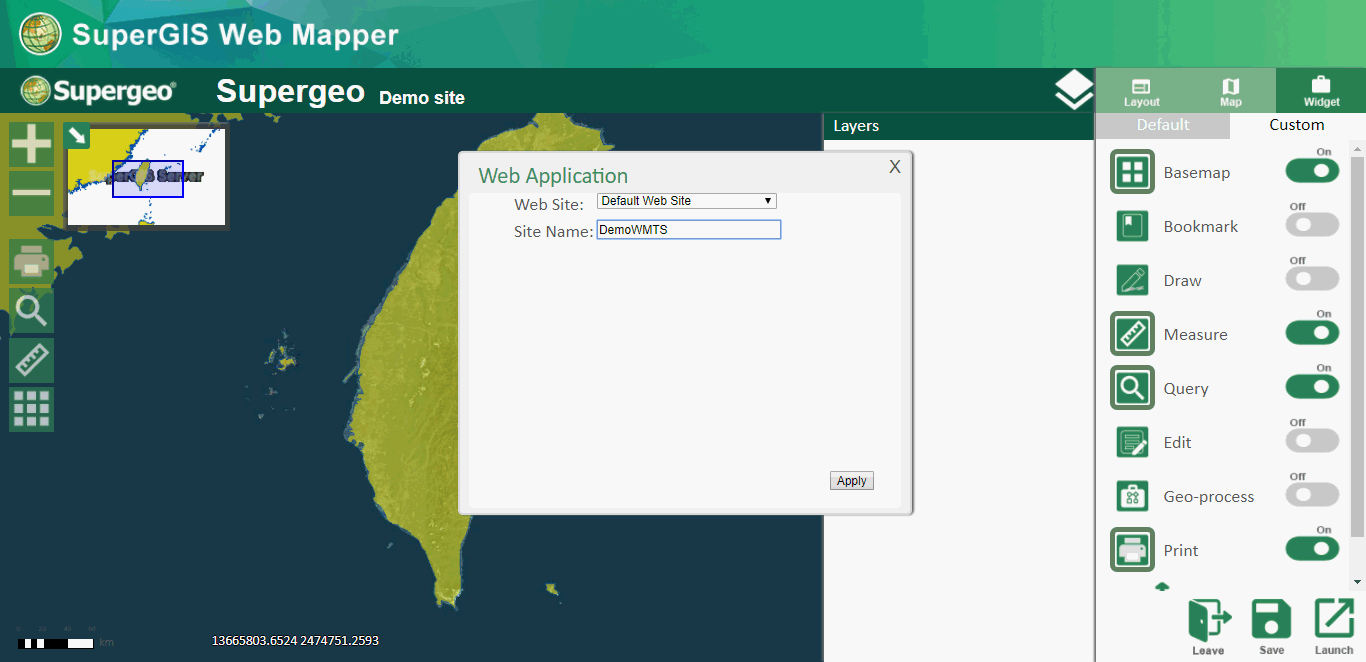Disable the Print widget switch

click(x=1312, y=549)
